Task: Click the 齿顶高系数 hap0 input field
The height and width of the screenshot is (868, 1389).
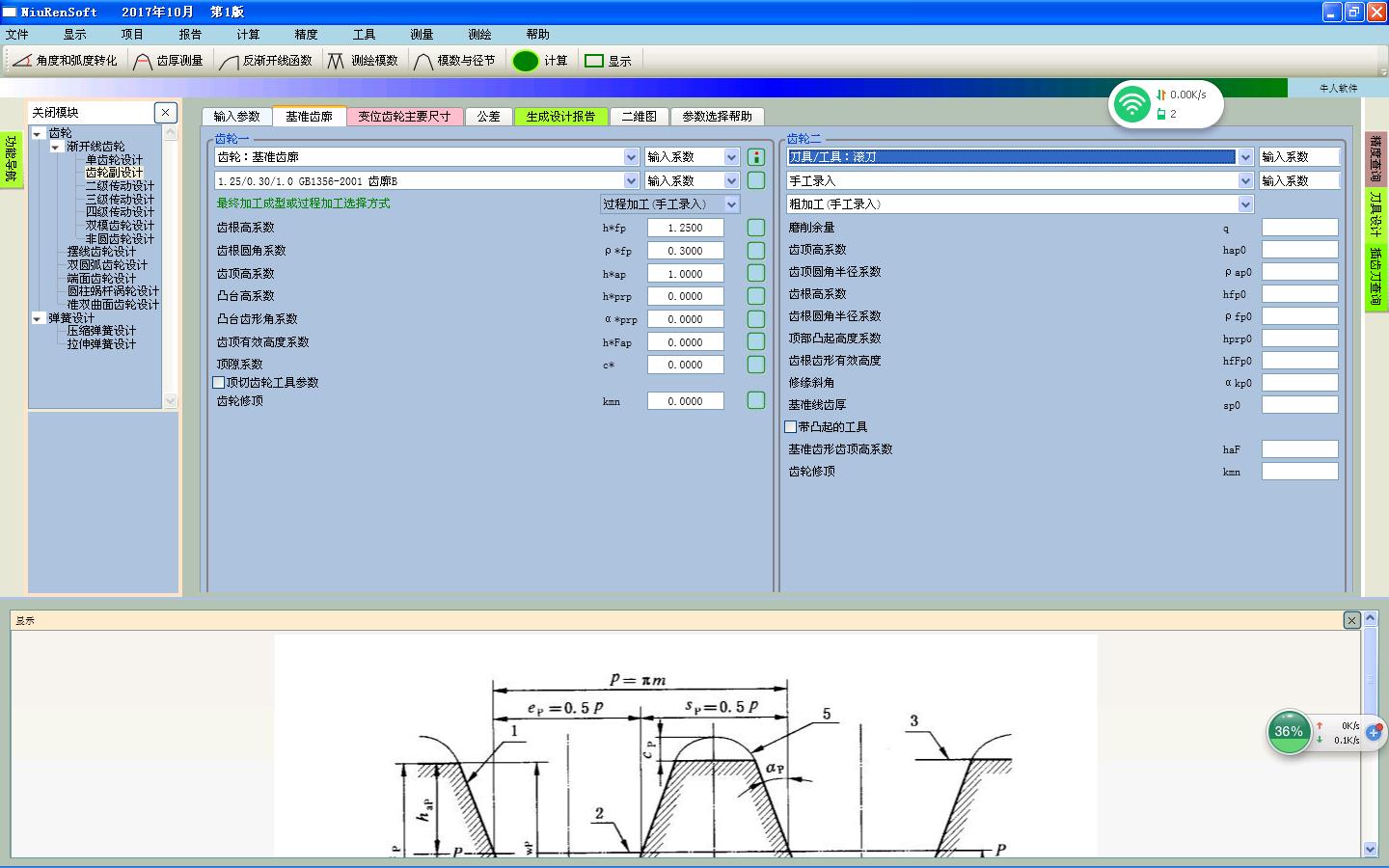Action: click(x=1299, y=250)
